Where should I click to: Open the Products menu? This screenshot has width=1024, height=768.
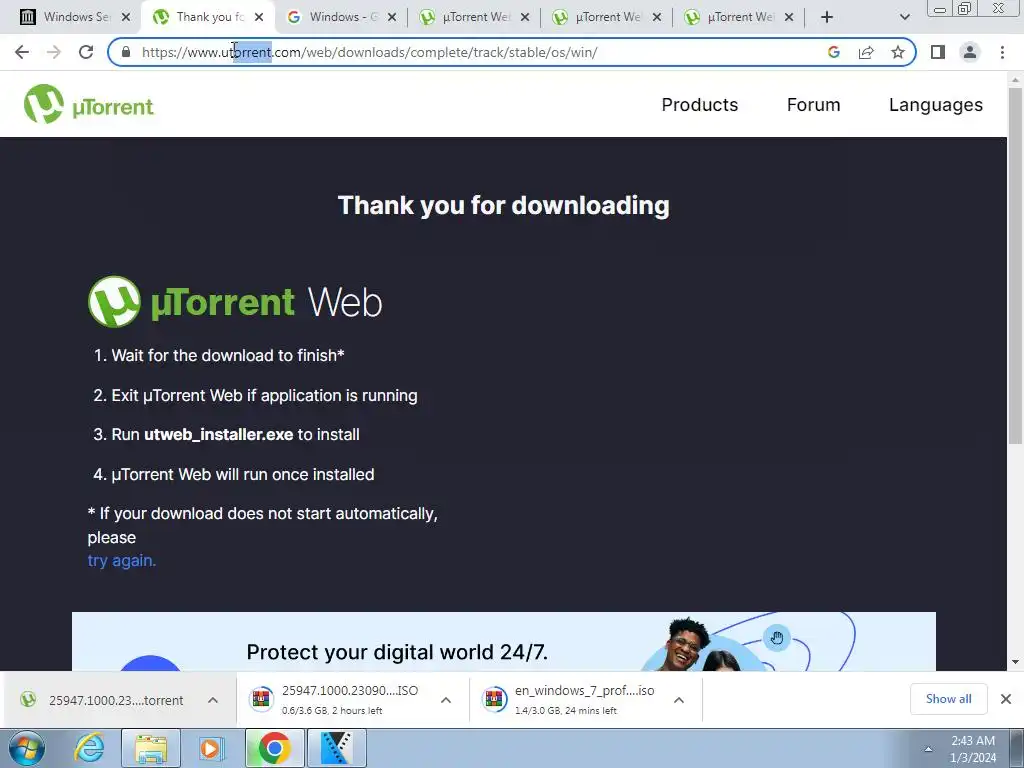699,104
